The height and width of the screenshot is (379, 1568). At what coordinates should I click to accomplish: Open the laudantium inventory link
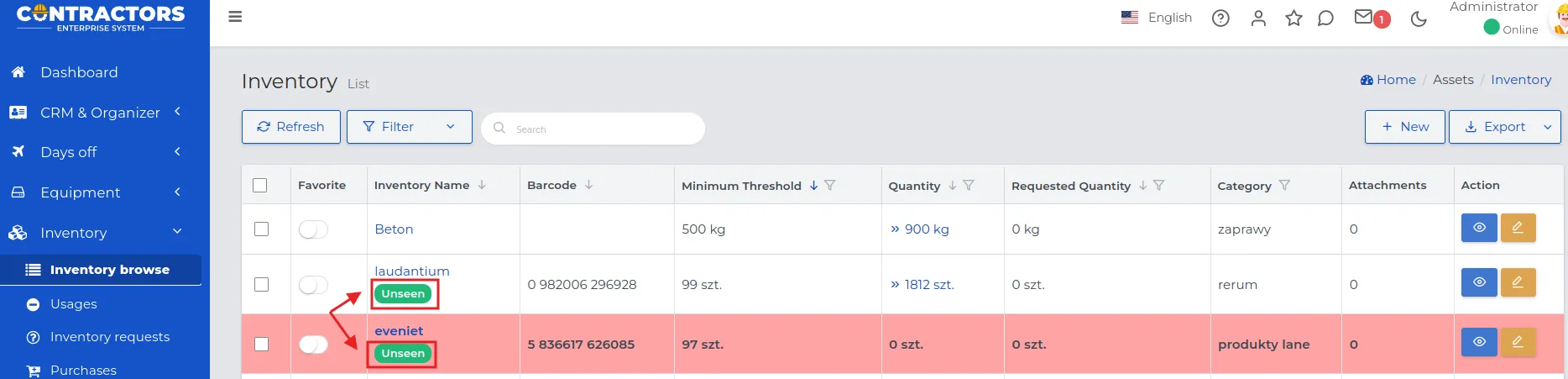412,271
